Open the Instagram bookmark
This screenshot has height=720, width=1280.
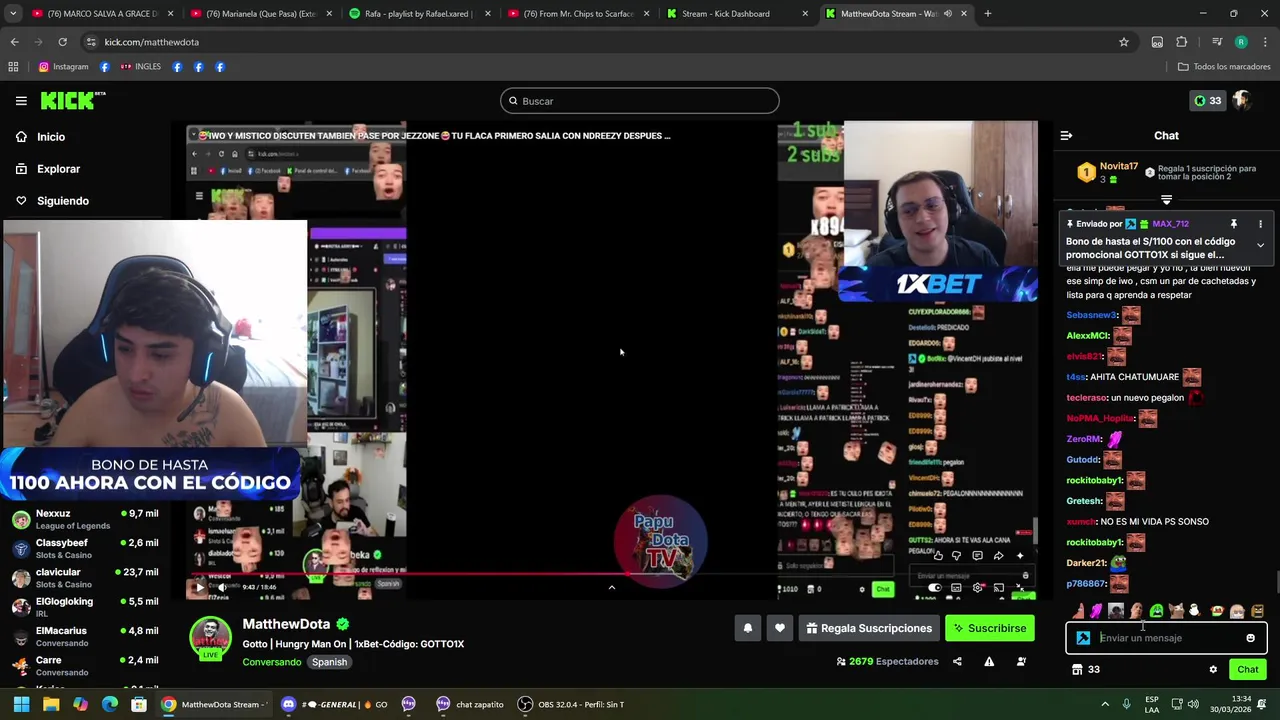(63, 67)
